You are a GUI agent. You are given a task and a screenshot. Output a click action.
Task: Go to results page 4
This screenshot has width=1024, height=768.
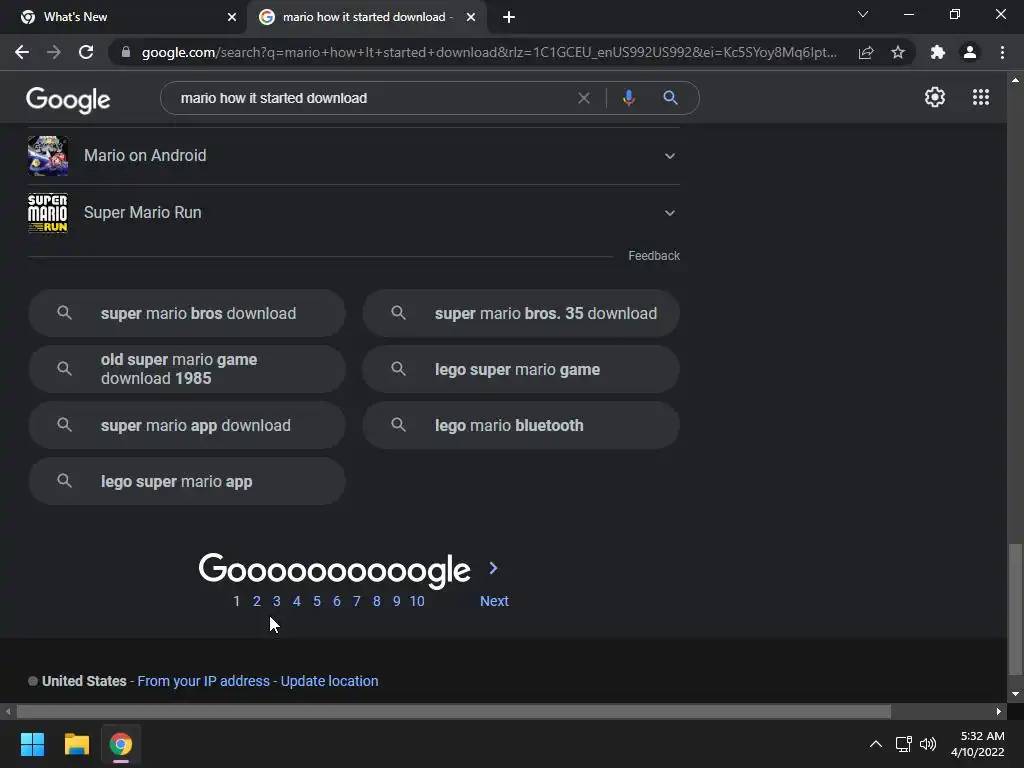pos(296,601)
